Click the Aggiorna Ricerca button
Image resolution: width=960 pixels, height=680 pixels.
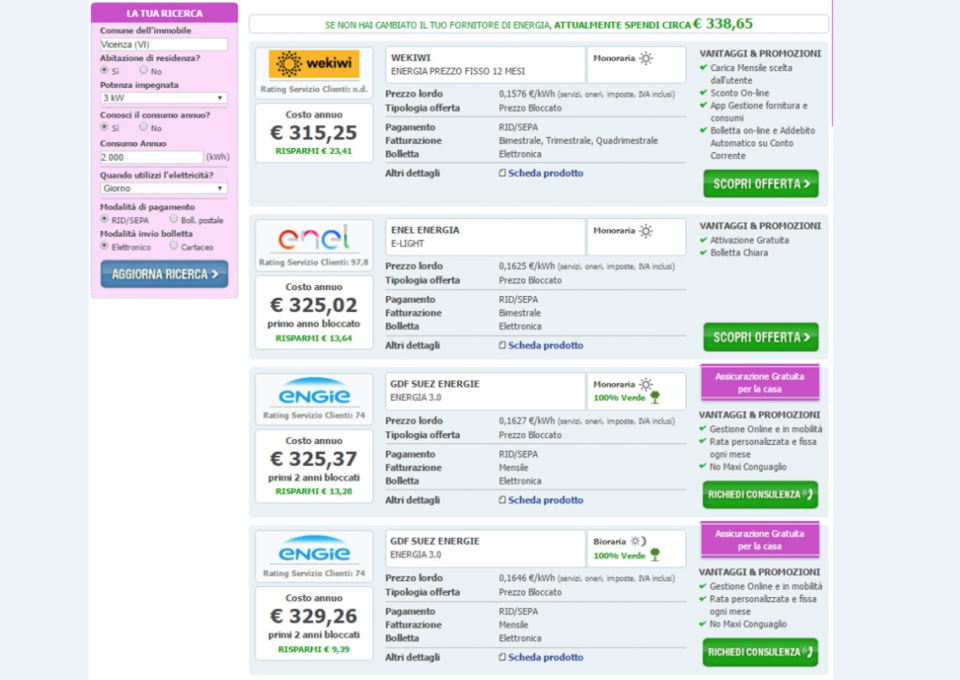point(164,274)
